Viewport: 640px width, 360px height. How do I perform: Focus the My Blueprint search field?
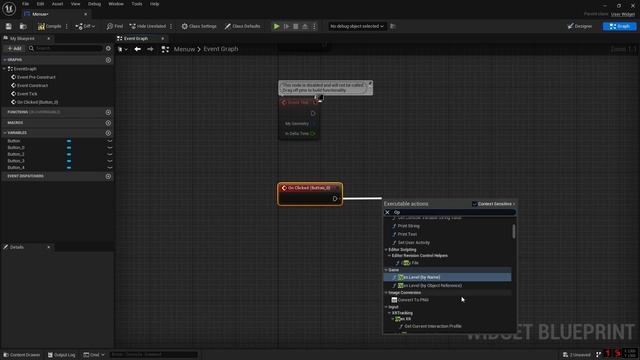coord(65,48)
